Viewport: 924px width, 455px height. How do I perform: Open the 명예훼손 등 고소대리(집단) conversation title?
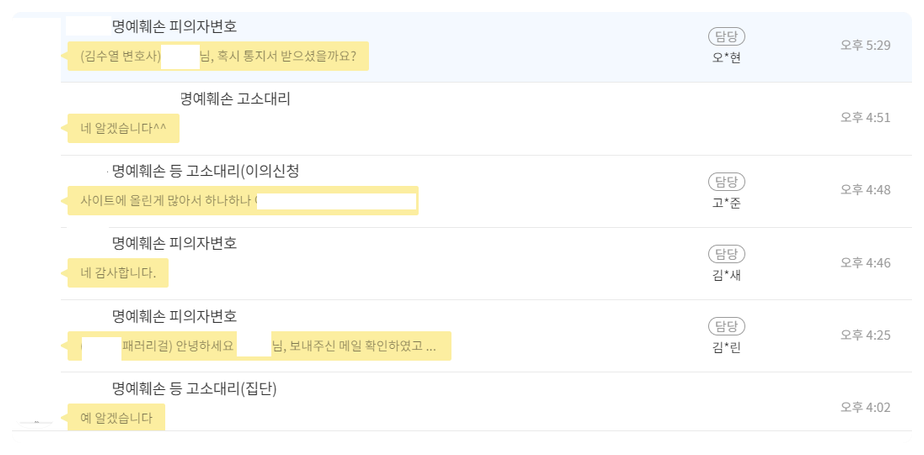[194, 388]
